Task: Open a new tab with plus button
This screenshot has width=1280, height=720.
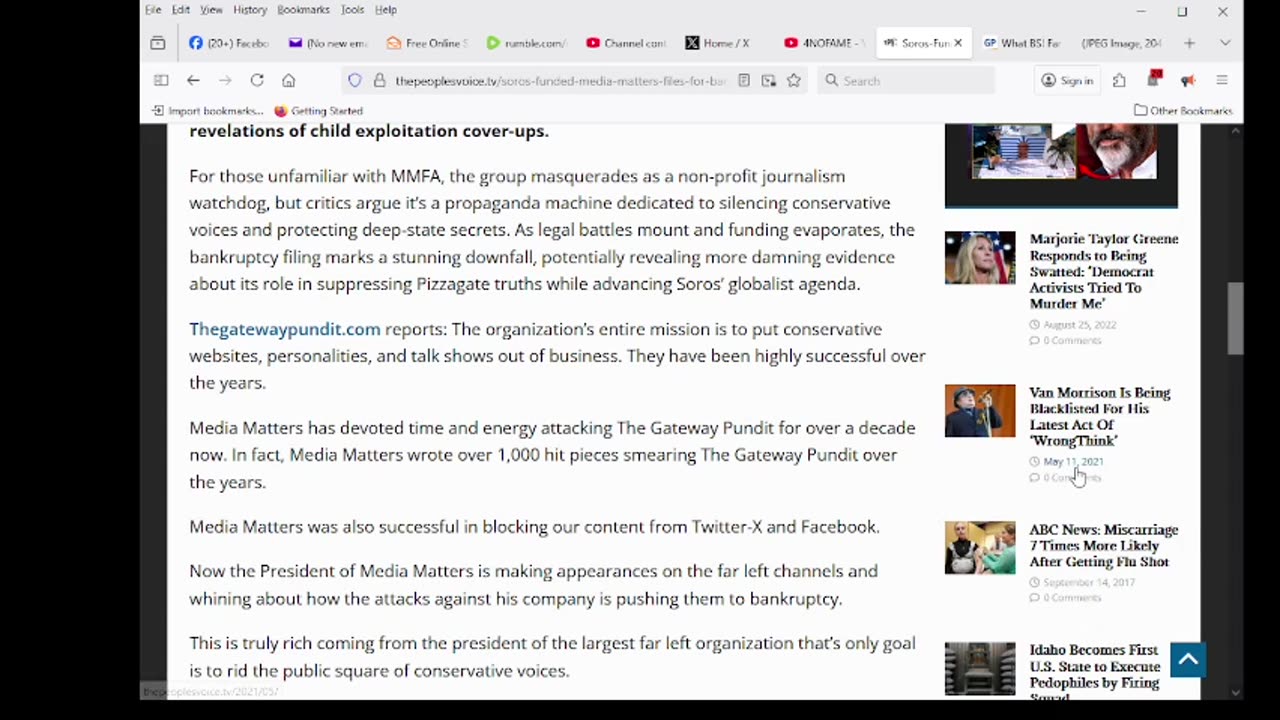Action: (1189, 43)
